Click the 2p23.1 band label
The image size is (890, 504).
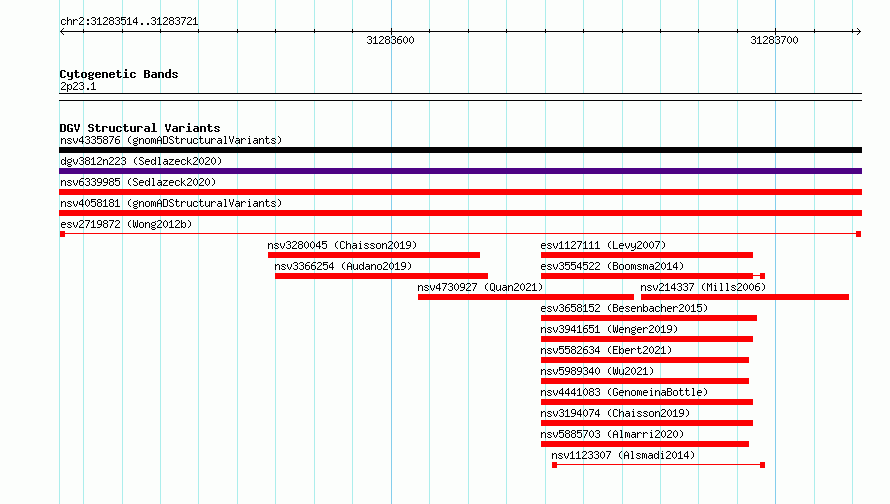pos(78,86)
